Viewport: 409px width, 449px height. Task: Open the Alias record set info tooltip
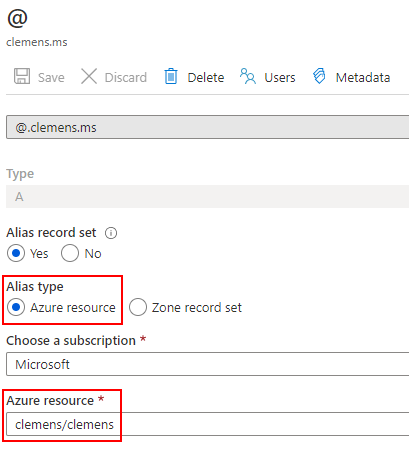111,233
